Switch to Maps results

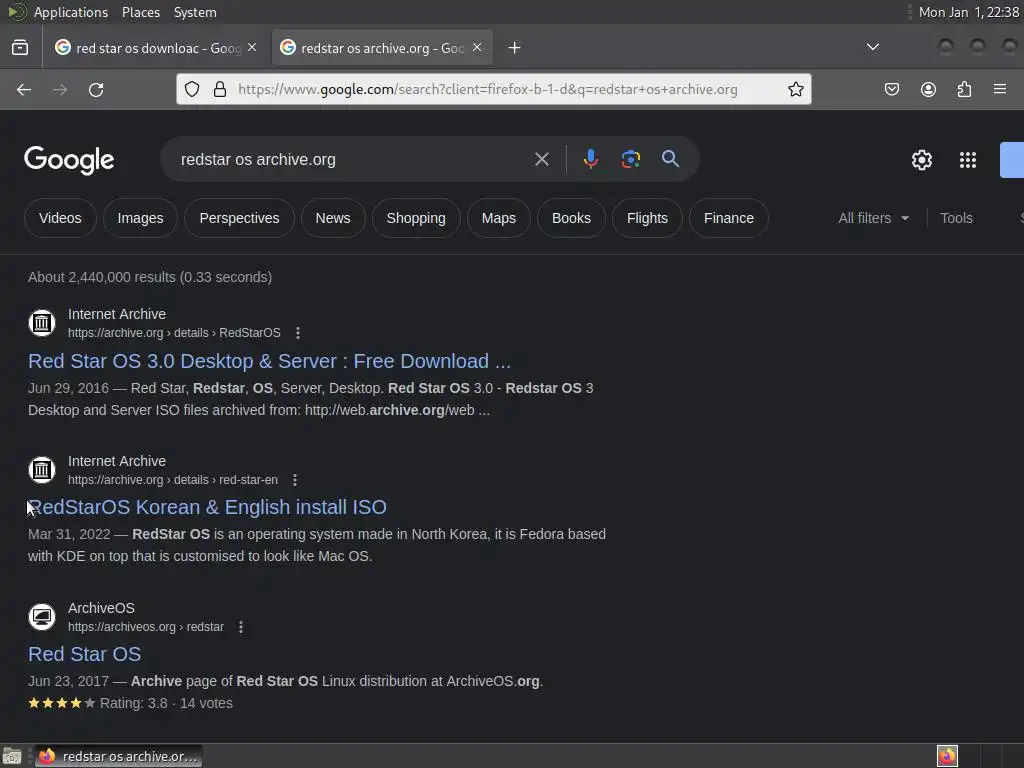tap(499, 218)
